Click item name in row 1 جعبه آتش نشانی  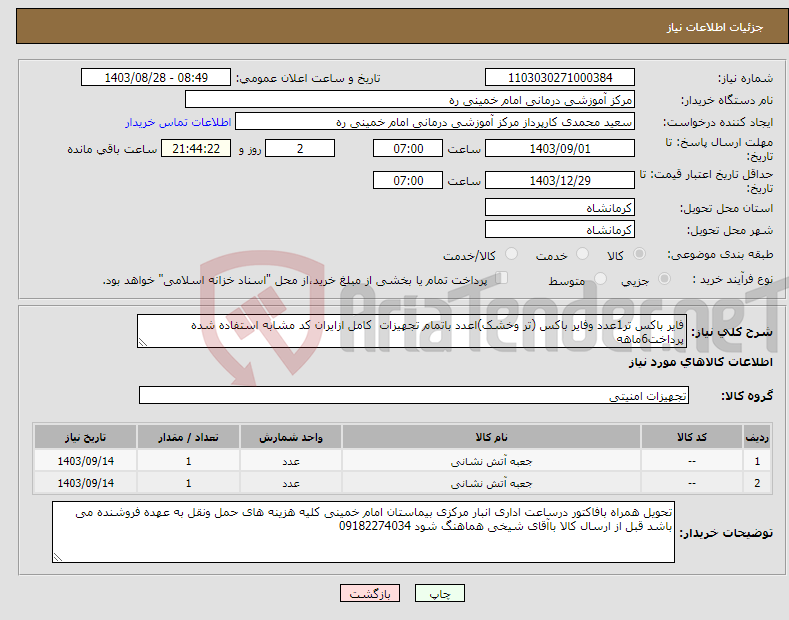491,461
